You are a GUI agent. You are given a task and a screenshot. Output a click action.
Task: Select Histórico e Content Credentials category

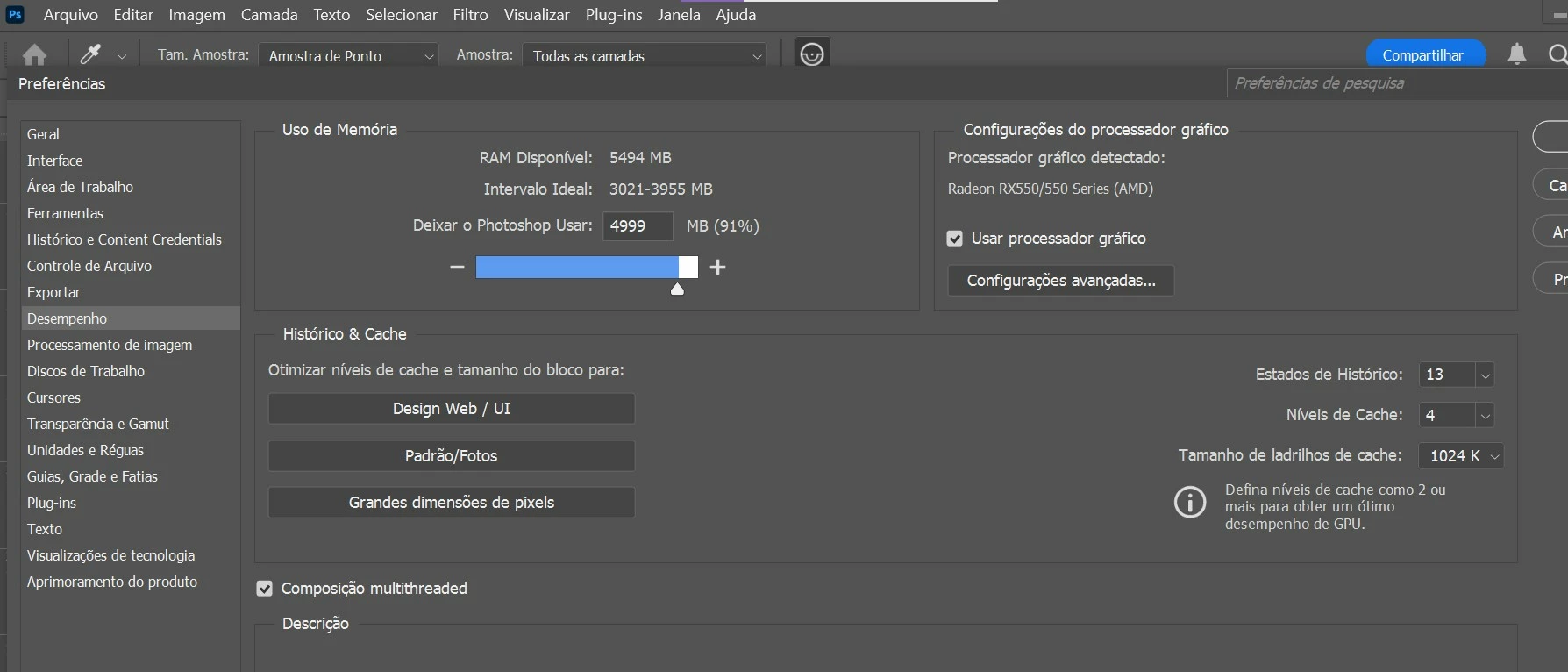pos(131,239)
